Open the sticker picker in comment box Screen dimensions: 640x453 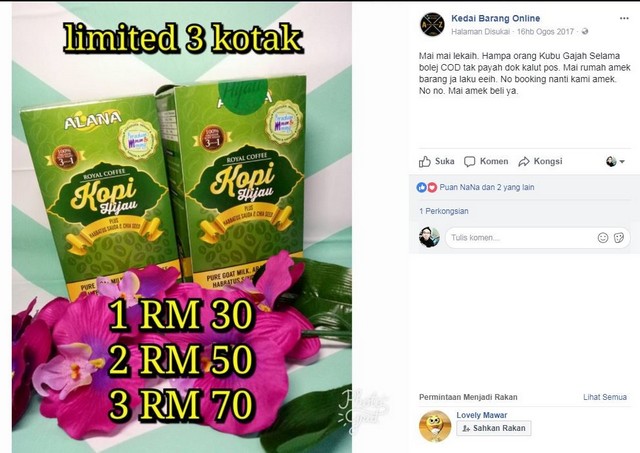click(619, 238)
